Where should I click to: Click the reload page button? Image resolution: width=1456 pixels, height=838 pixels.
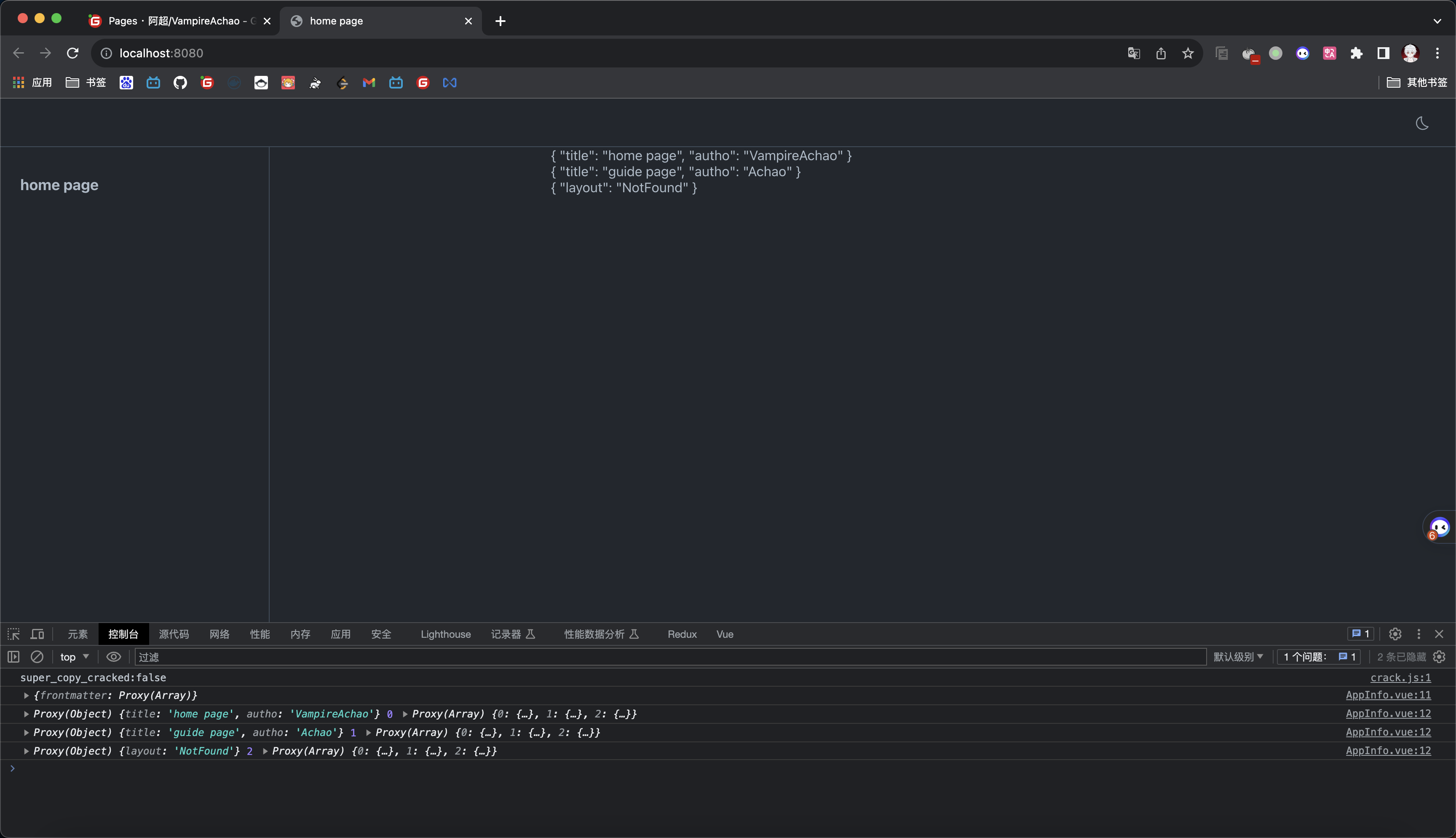[72, 53]
